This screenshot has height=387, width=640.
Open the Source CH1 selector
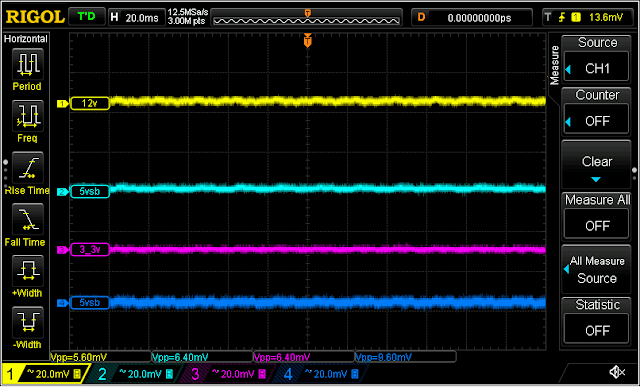click(x=596, y=69)
